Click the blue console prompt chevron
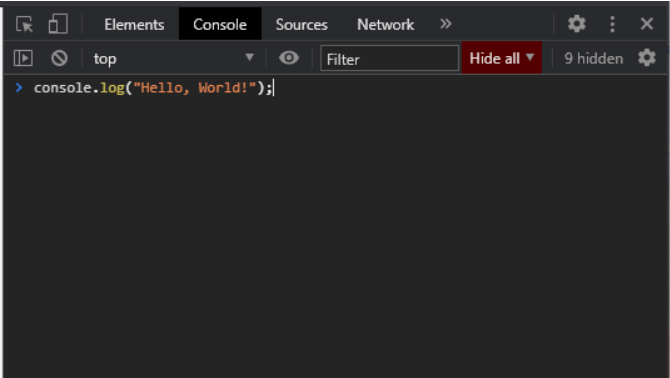The width and height of the screenshot is (670, 378). (x=19, y=88)
